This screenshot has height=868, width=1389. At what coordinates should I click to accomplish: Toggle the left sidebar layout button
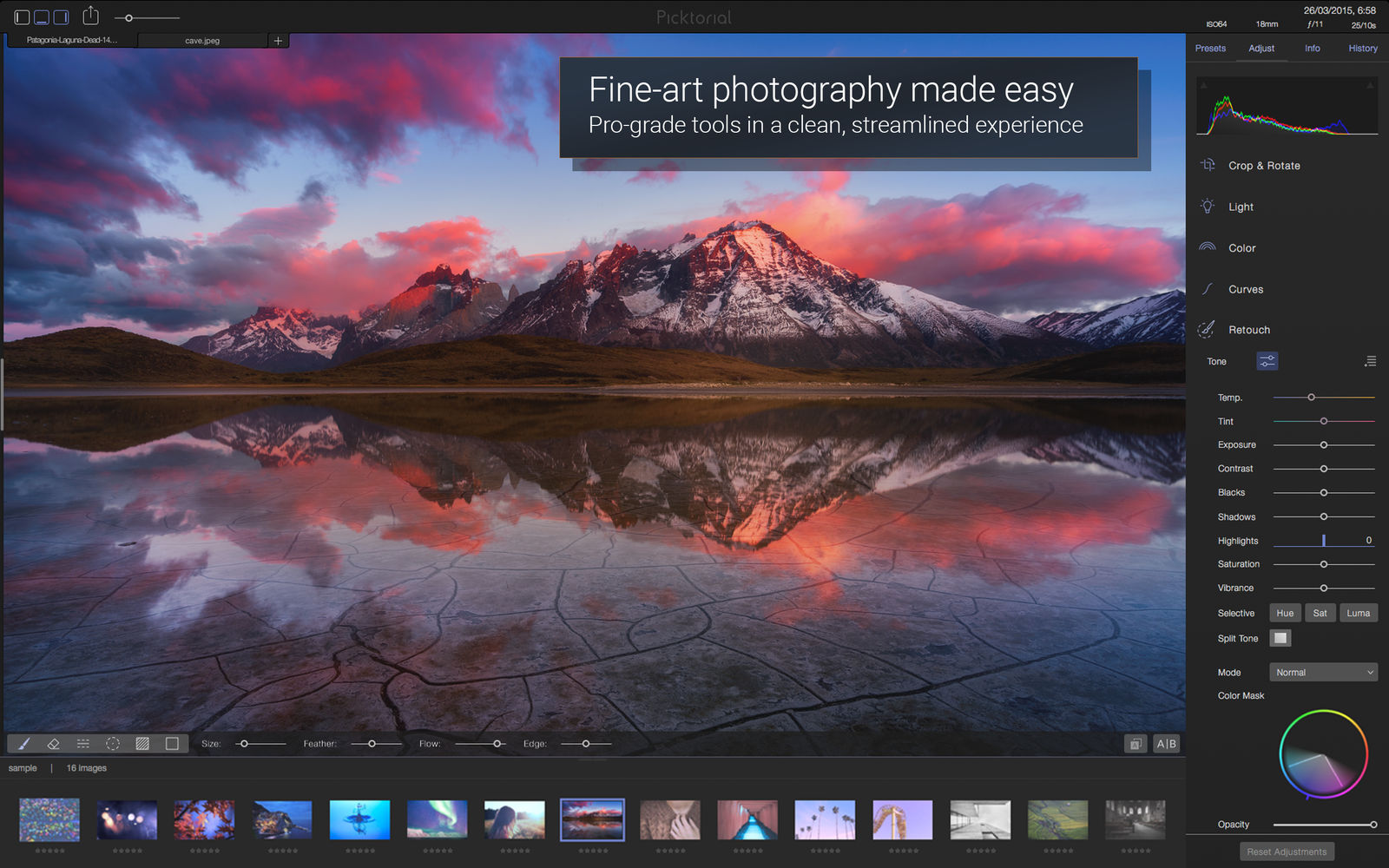tap(23, 17)
